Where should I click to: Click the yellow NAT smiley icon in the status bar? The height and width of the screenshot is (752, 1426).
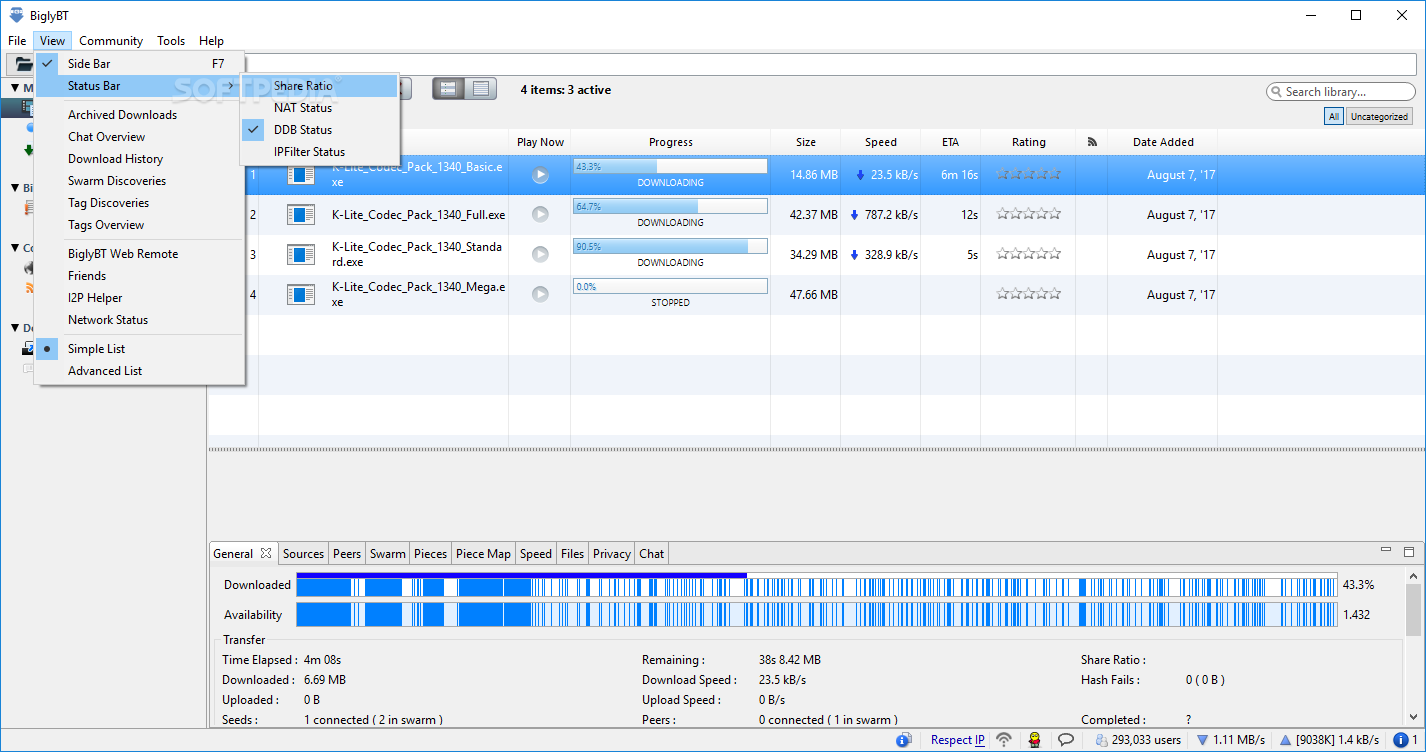point(1035,740)
